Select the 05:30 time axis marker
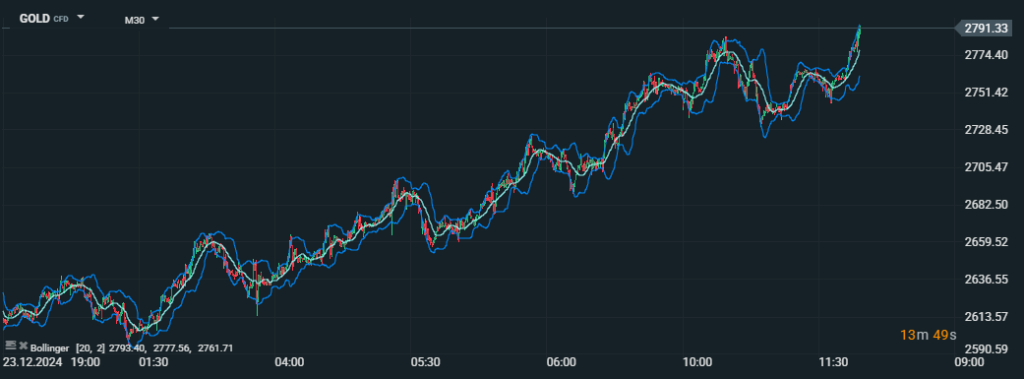1024x379 pixels. [x=425, y=361]
